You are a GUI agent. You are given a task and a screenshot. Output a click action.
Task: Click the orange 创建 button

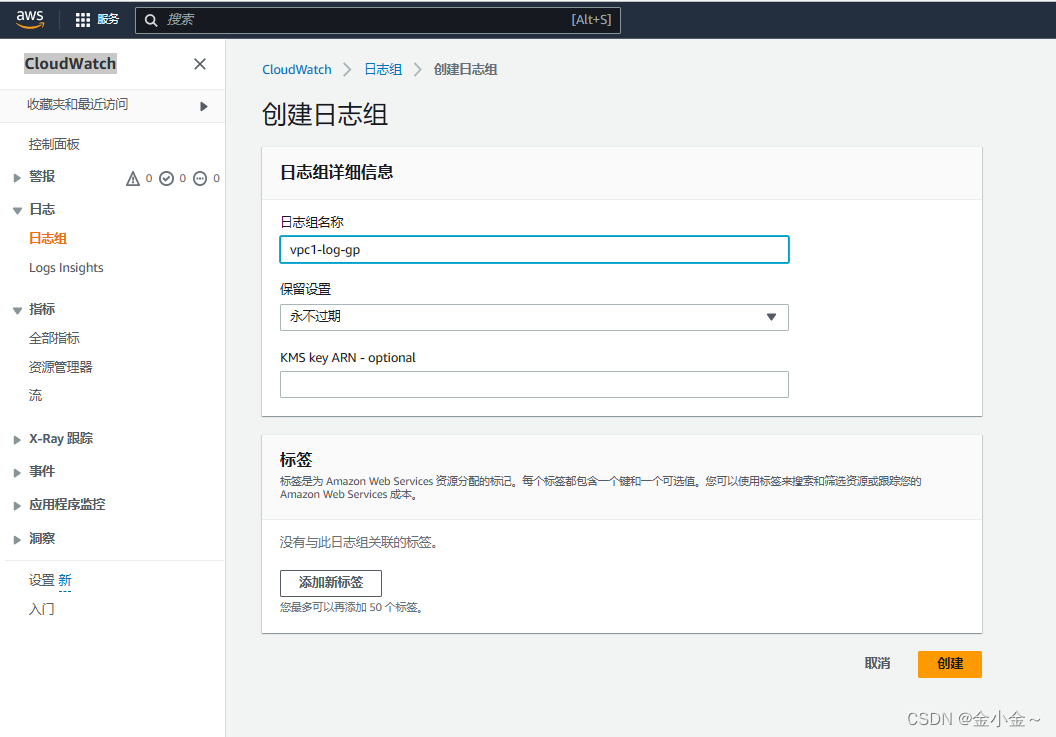[950, 664]
